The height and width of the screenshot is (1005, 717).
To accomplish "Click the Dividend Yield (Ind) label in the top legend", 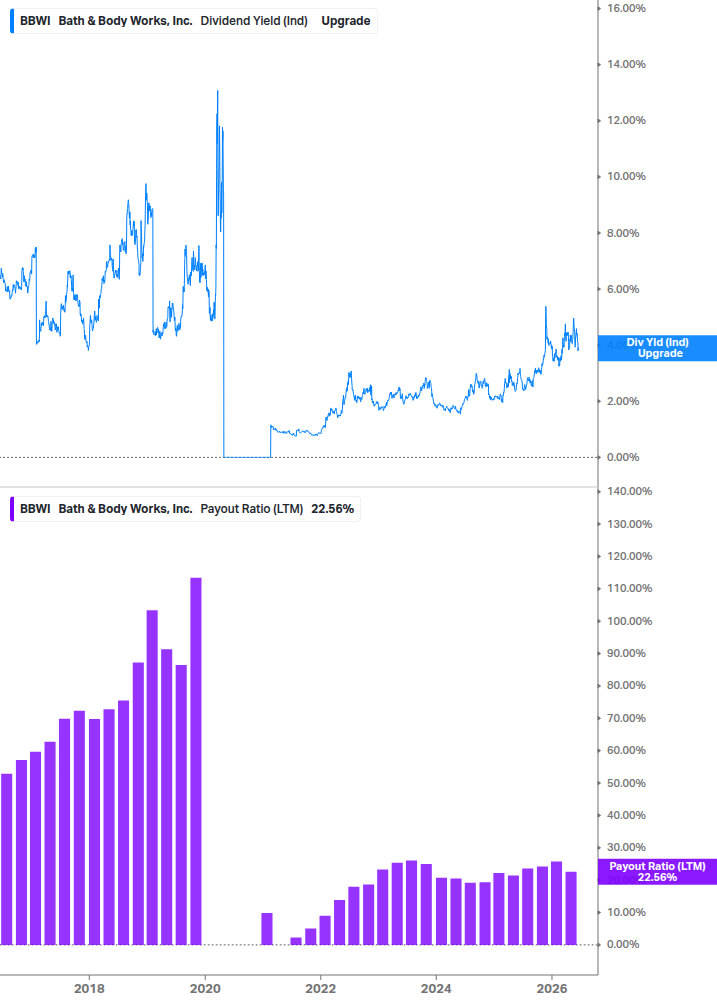I will click(254, 21).
